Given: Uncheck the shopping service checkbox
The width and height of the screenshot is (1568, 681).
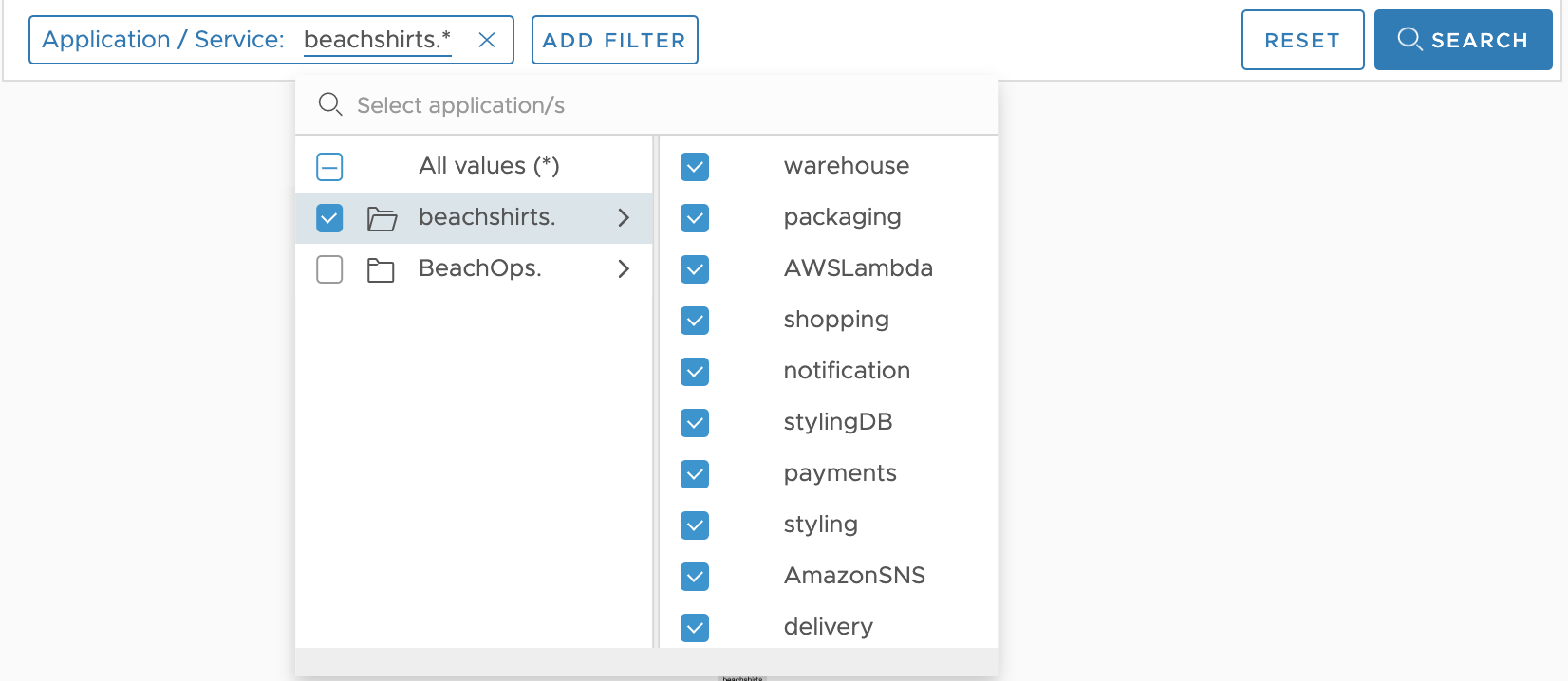Looking at the screenshot, I should point(695,321).
